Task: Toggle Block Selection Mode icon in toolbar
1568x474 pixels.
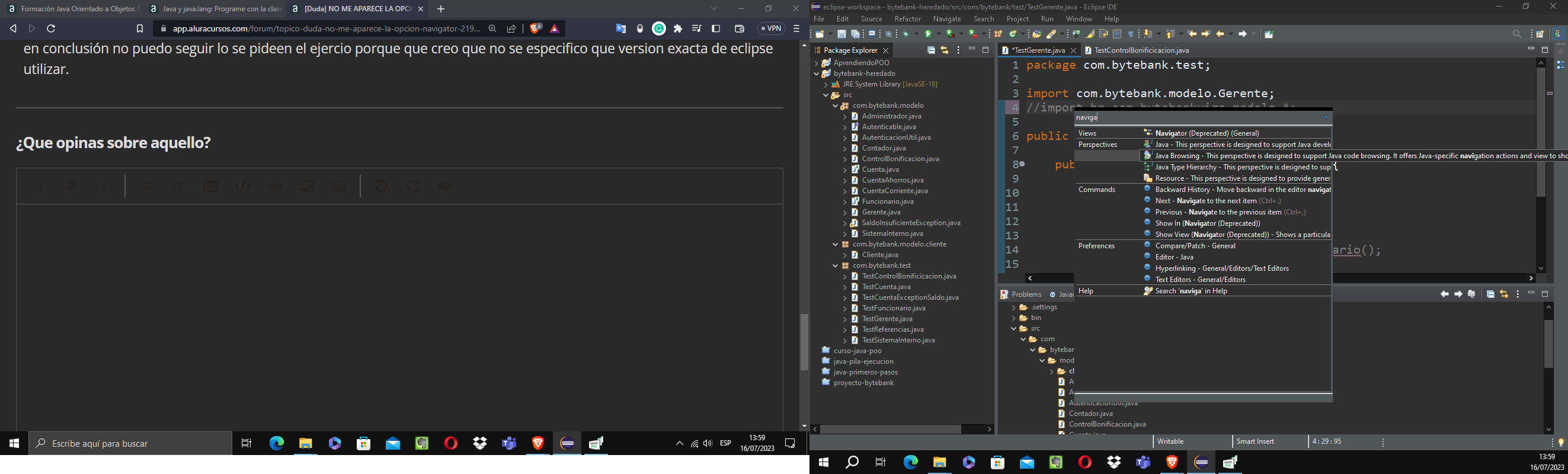Action: click(1117, 34)
